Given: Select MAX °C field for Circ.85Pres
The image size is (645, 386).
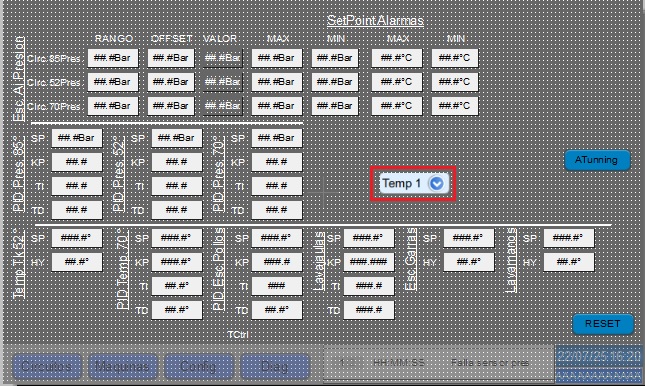Looking at the screenshot, I should tap(397, 58).
